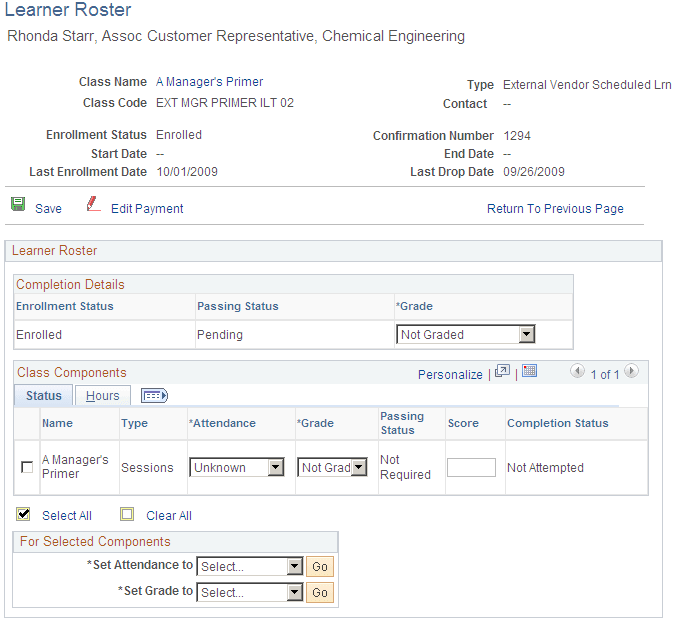675x622 pixels.
Task: Check the A Manager's Primer row checkbox
Action: click(27, 467)
